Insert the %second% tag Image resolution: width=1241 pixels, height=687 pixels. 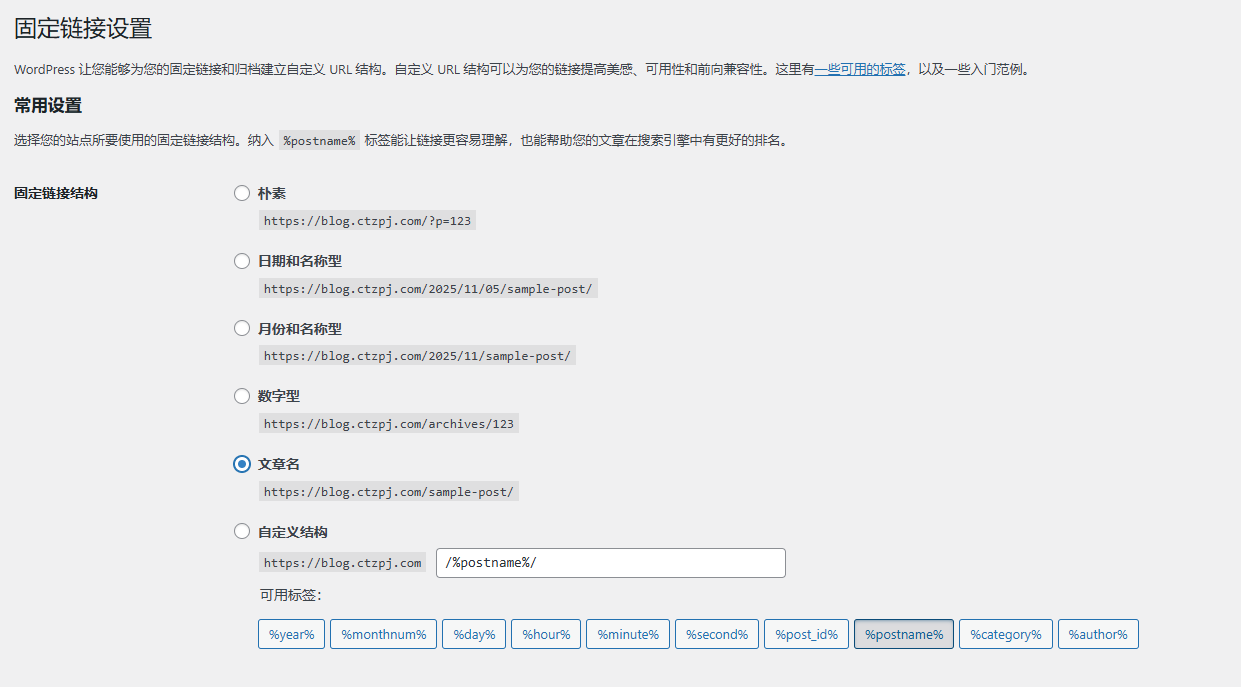[x=717, y=635]
